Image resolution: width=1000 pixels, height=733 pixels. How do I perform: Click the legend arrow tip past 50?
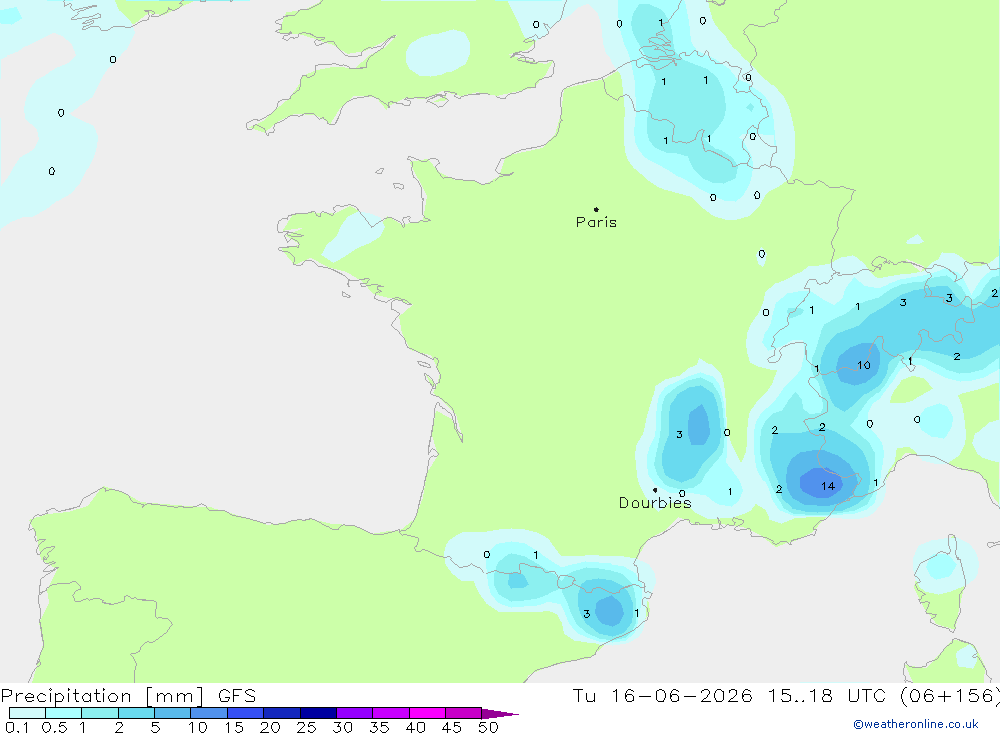500,714
